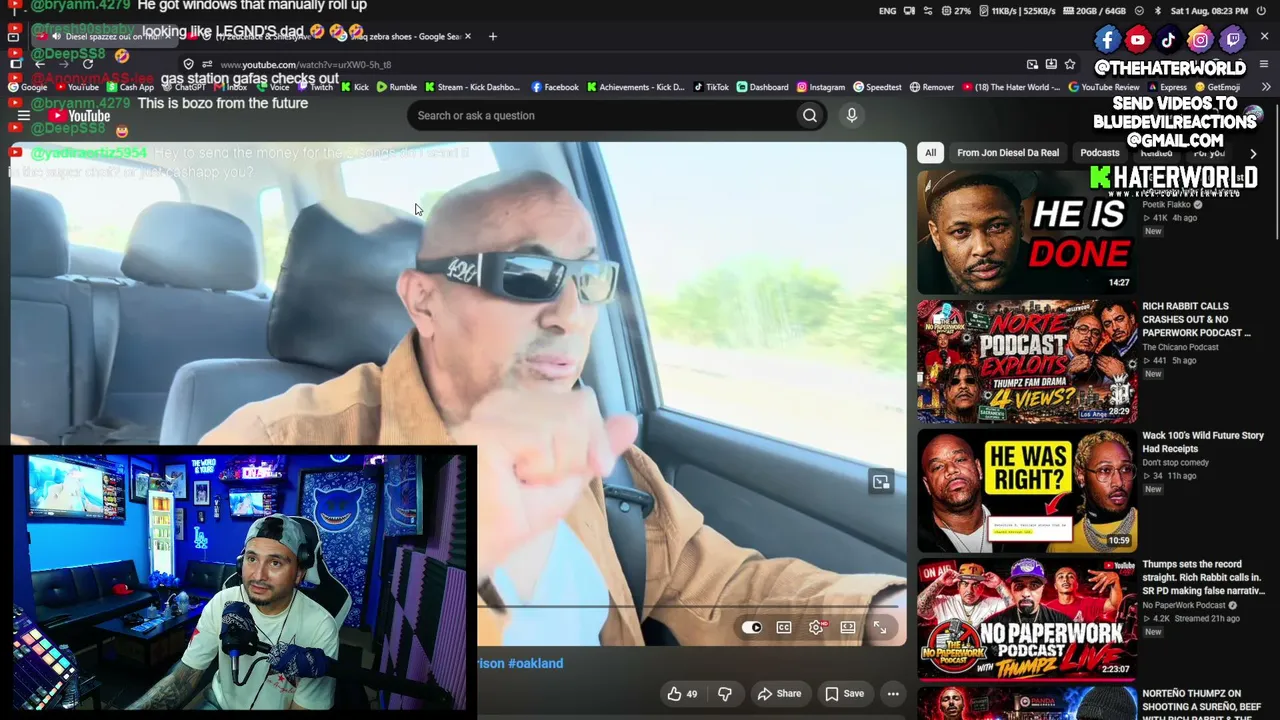Bookmark this page with the star icon
This screenshot has width=1280, height=720.
point(1070,64)
